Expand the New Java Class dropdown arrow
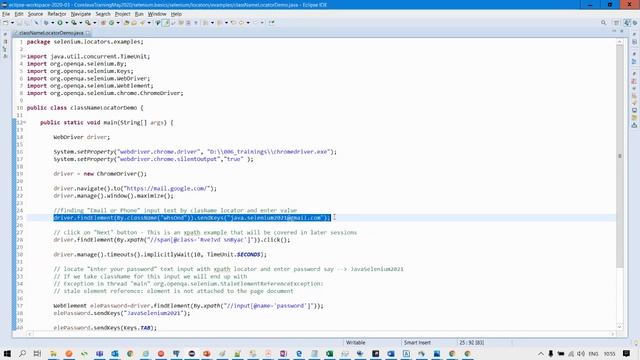The image size is (640, 360). [x=118, y=22]
